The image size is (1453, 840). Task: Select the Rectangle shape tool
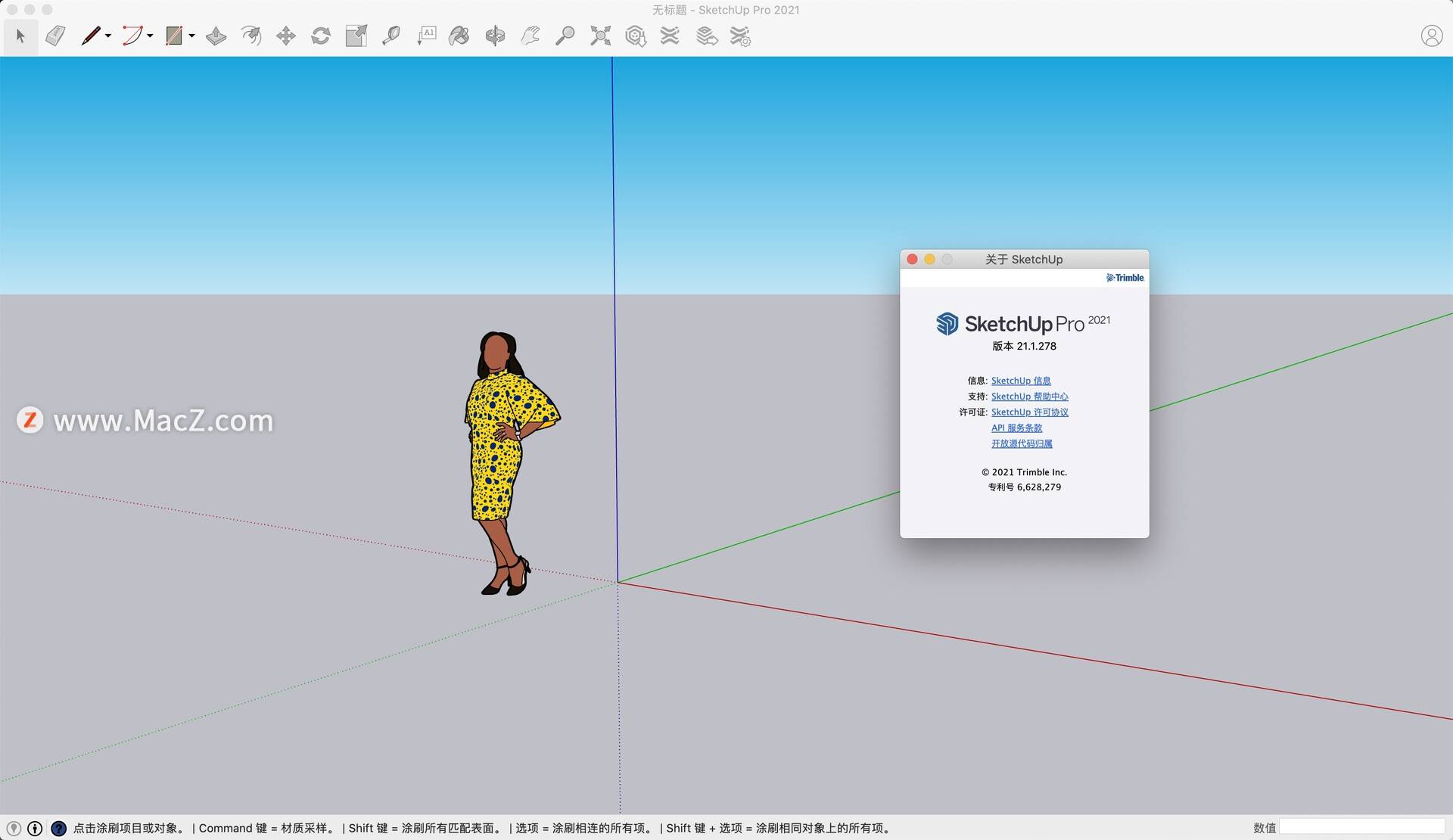point(174,36)
